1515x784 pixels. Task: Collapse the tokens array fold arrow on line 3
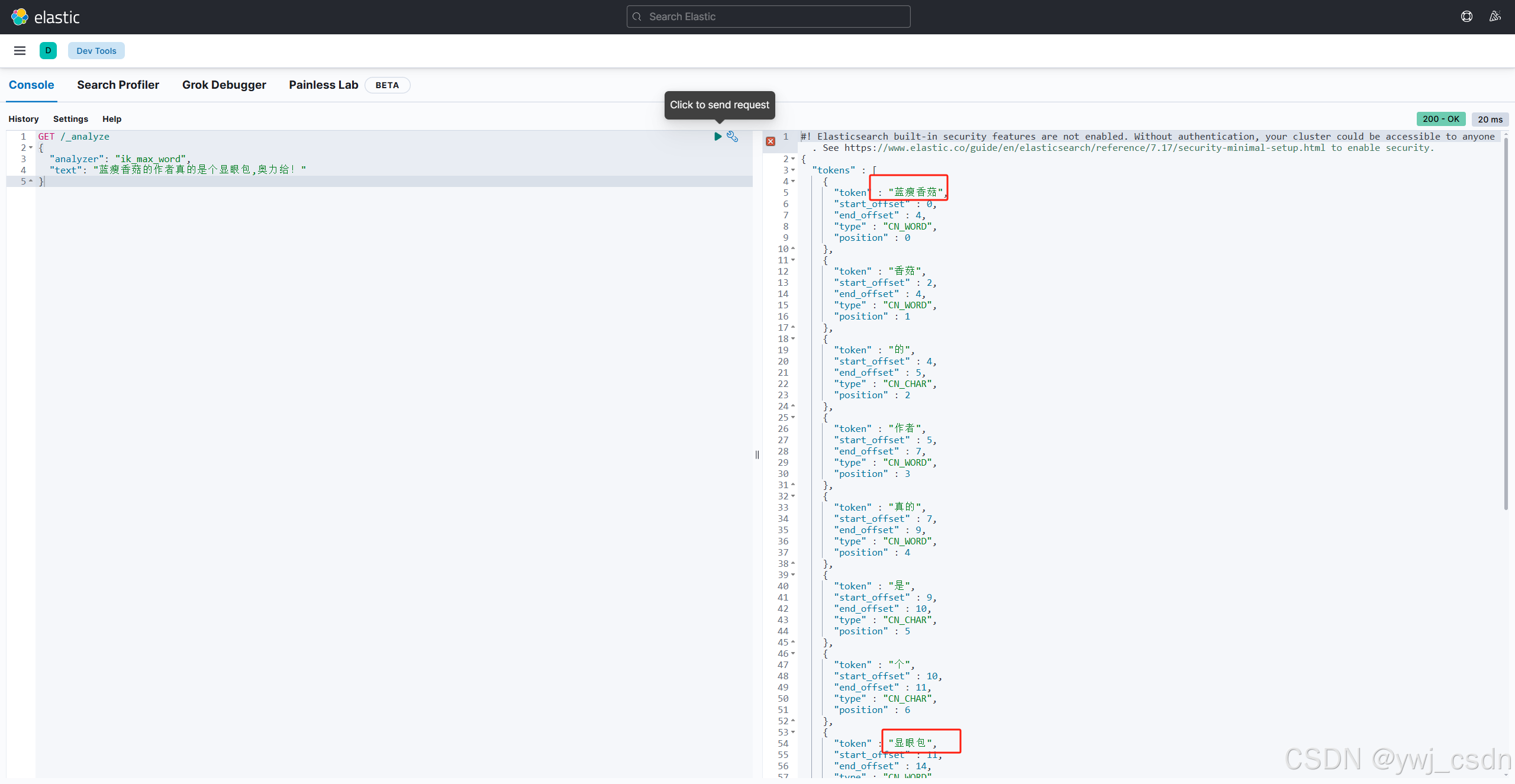click(793, 170)
